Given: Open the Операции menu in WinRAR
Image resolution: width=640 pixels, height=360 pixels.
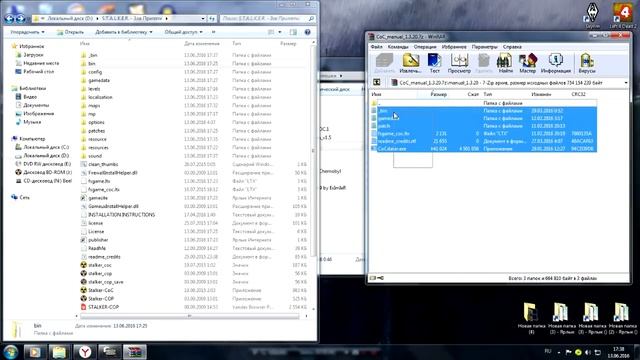Looking at the screenshot, I should 425,47.
